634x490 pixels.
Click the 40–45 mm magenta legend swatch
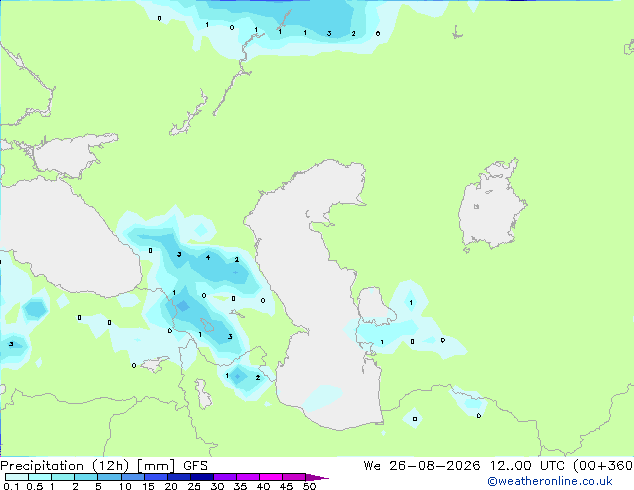pyautogui.click(x=271, y=477)
